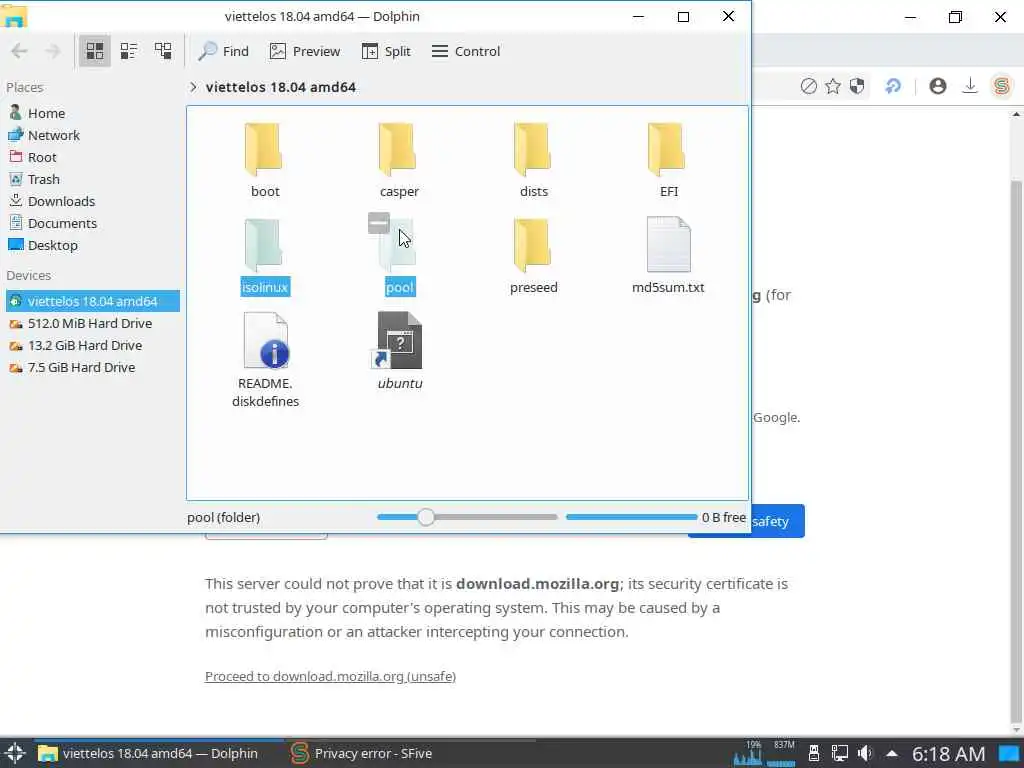Open the network connection tray icon
This screenshot has width=1024, height=768.
[840, 753]
